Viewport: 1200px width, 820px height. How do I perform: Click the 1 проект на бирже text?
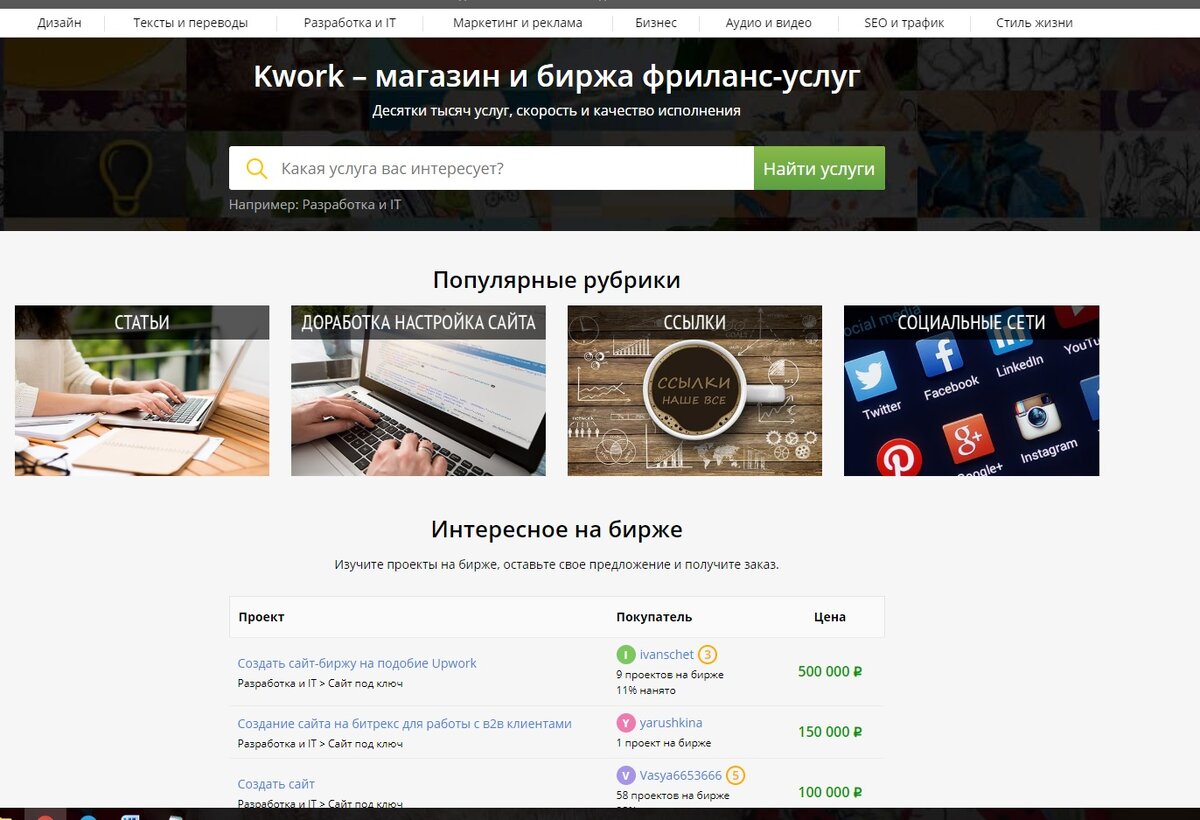pos(664,743)
